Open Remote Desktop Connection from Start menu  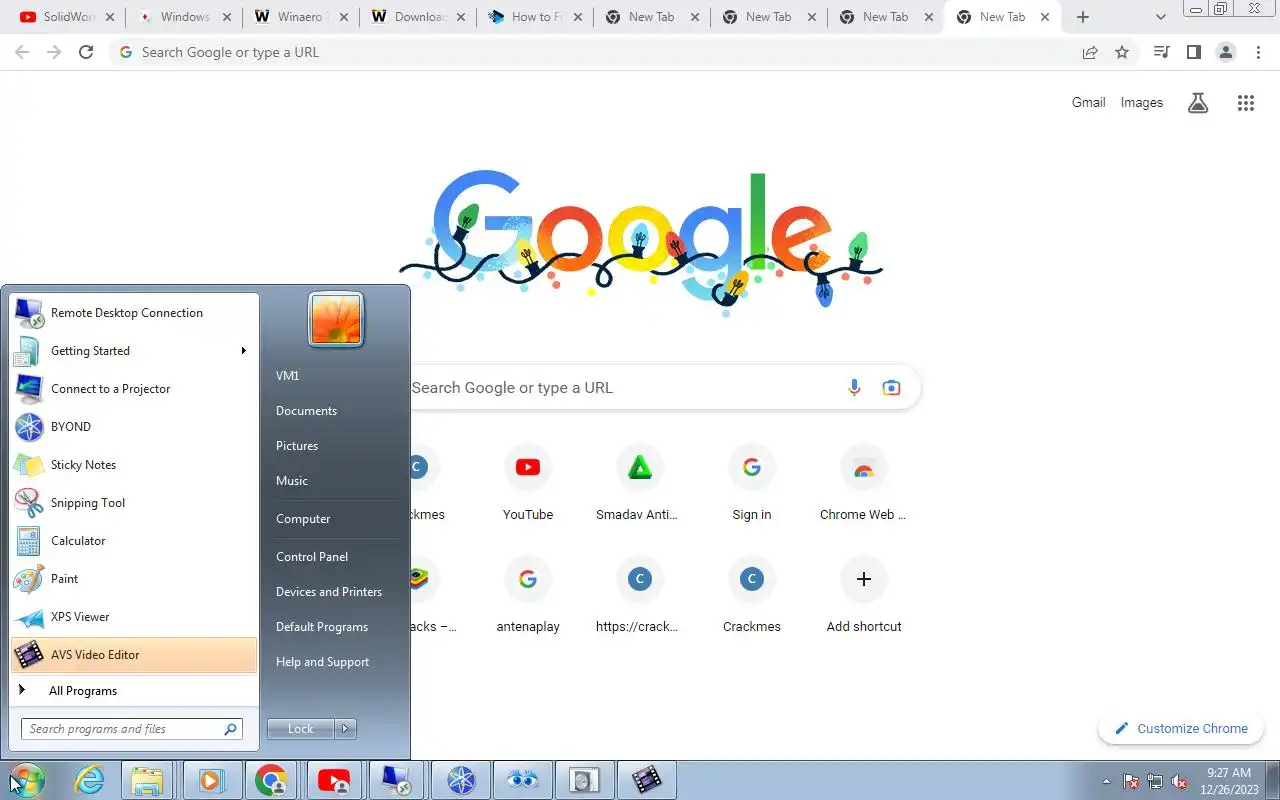134,313
